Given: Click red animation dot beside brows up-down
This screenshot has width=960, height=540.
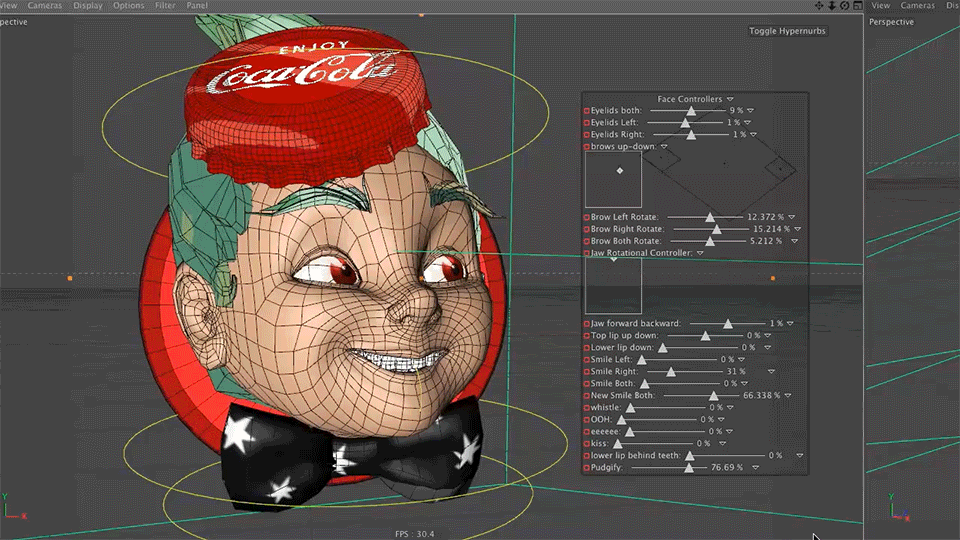Looking at the screenshot, I should point(587,147).
